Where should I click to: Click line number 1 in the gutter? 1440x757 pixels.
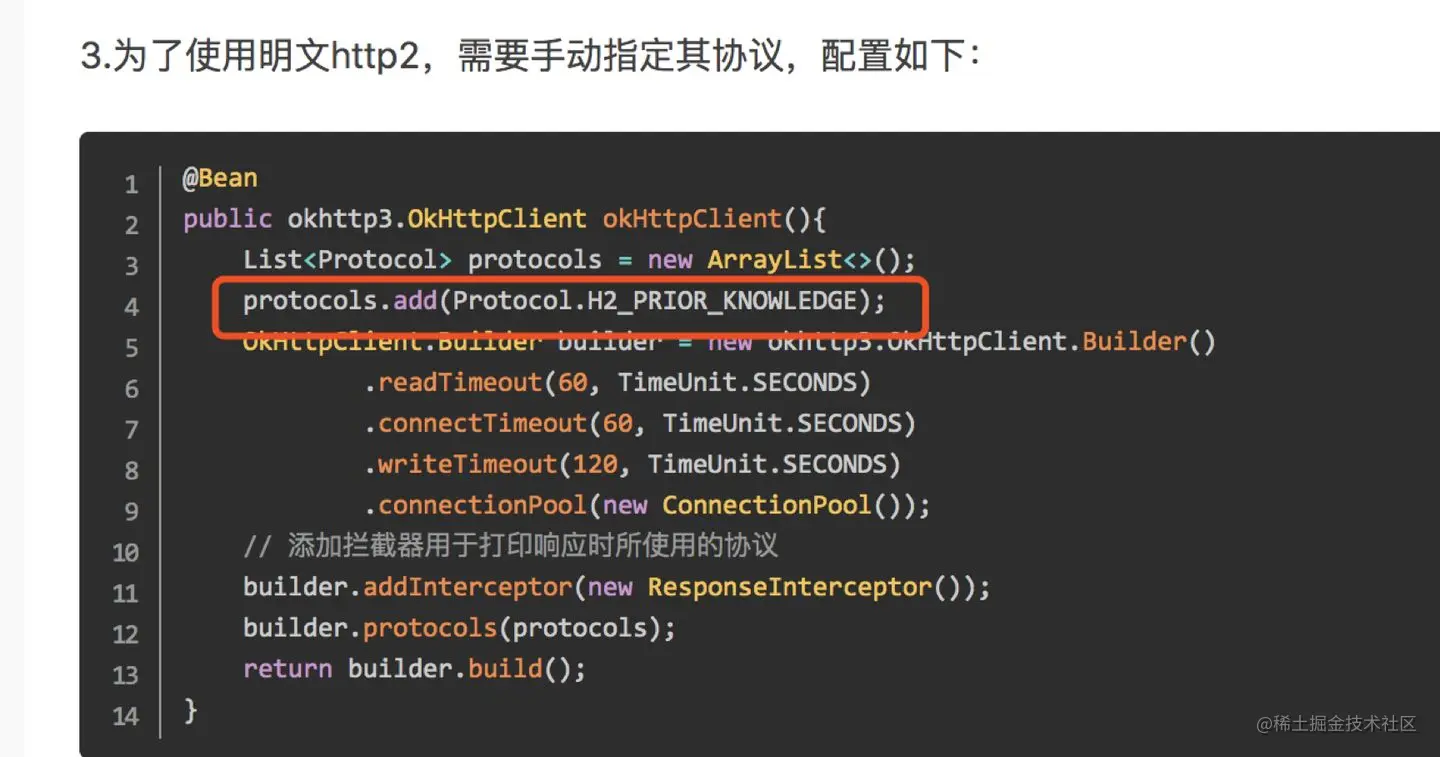[131, 184]
